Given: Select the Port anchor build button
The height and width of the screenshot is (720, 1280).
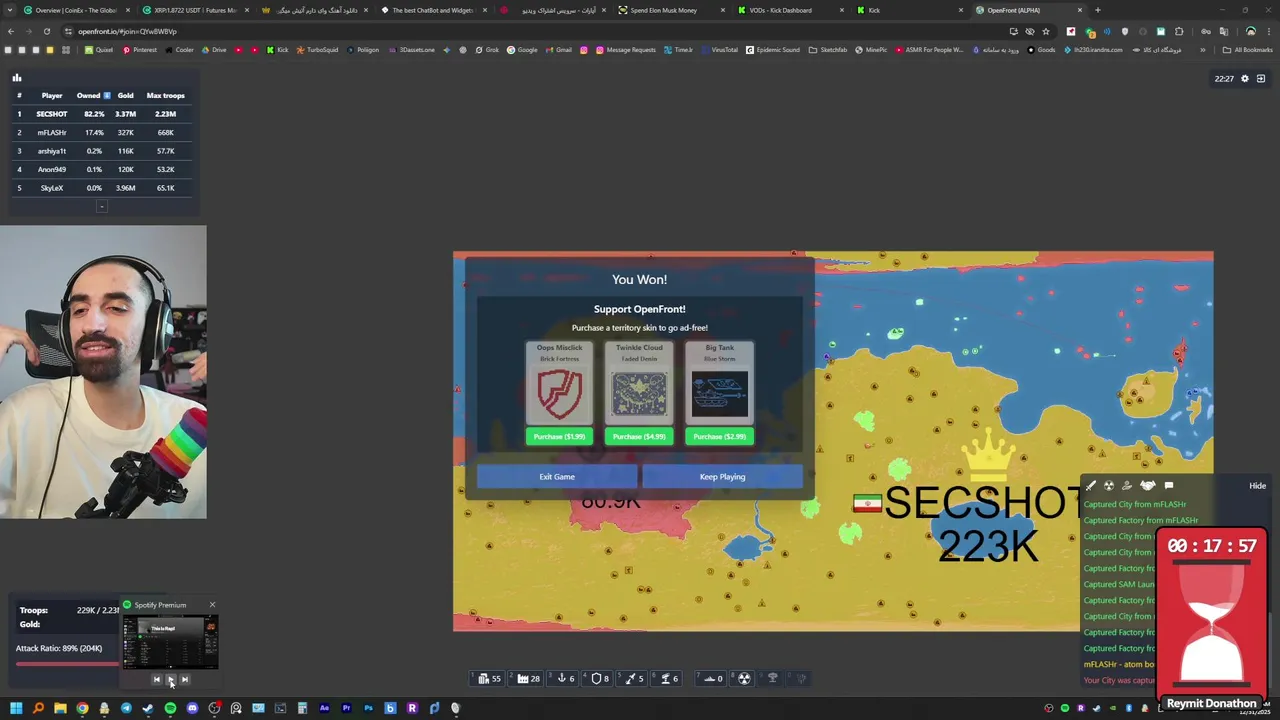Looking at the screenshot, I should point(566,678).
